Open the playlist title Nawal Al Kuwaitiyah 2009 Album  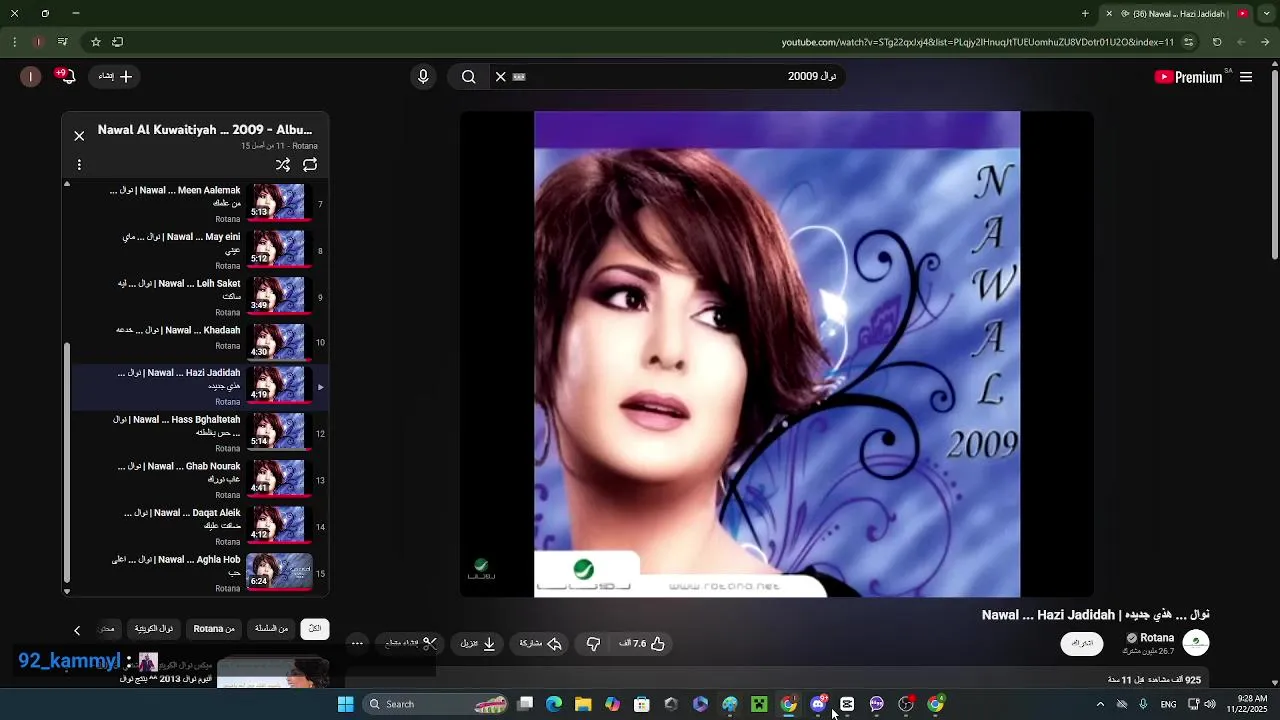205,130
